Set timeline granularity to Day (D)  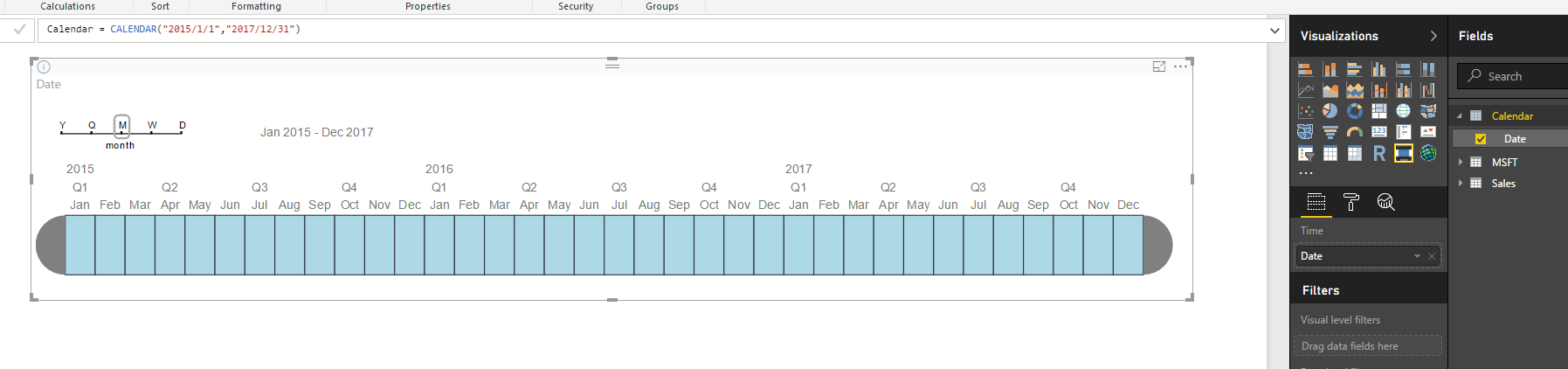182,126
